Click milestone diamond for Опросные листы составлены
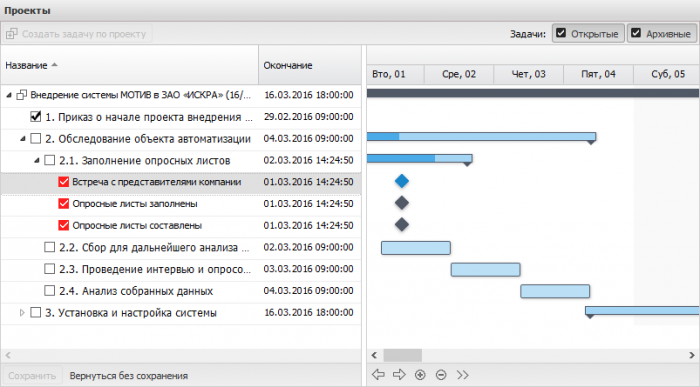 click(402, 225)
